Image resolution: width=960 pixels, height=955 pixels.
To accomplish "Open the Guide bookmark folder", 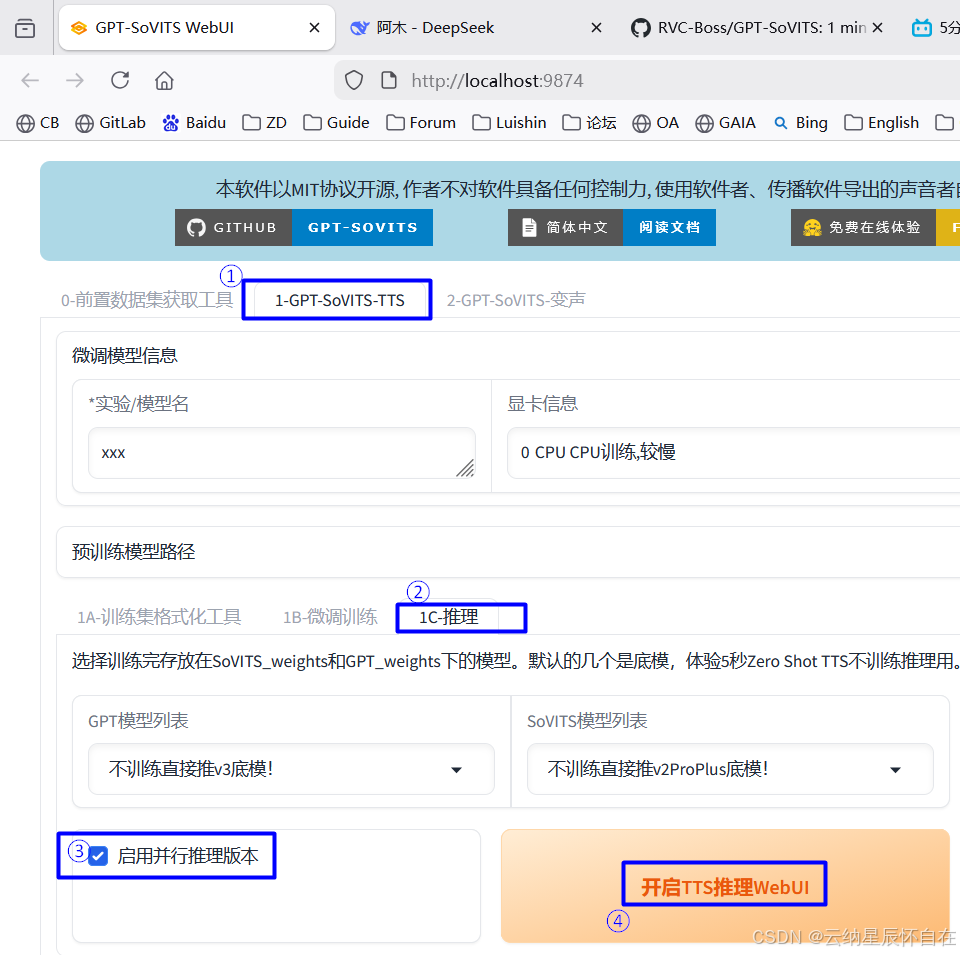I will pyautogui.click(x=336, y=123).
